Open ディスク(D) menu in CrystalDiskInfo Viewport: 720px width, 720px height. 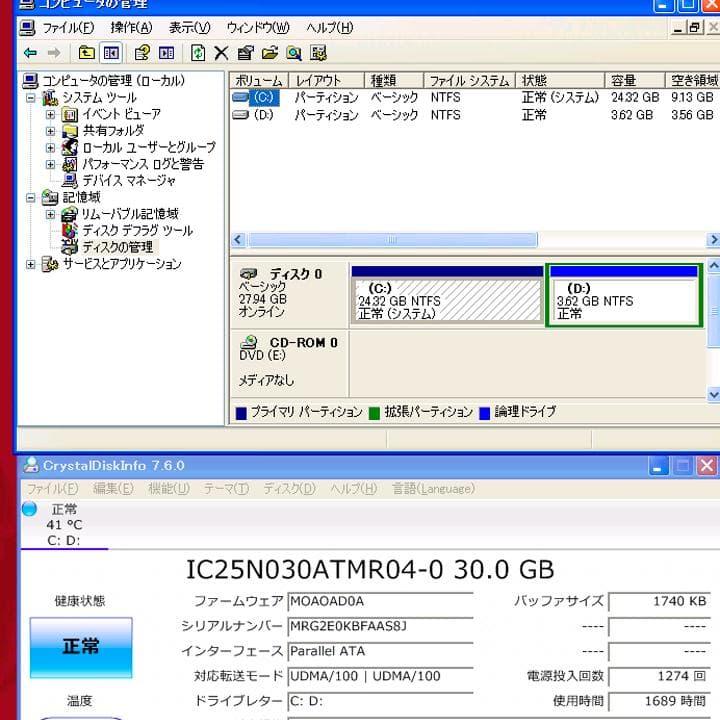(x=289, y=489)
